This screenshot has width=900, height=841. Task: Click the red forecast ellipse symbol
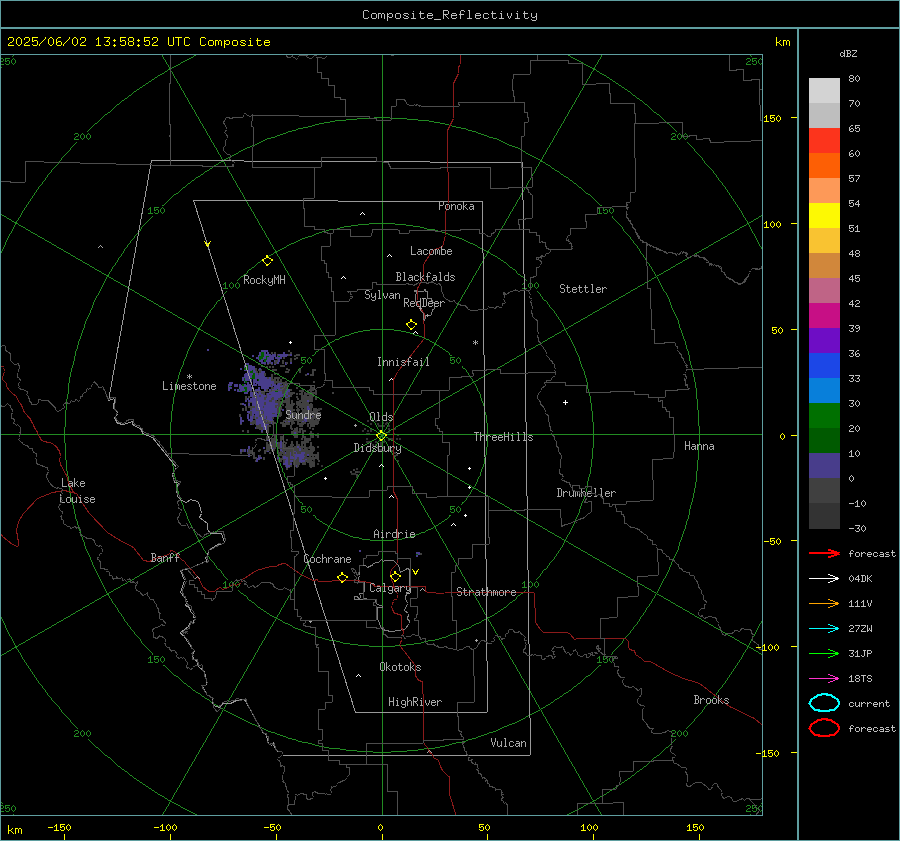(x=824, y=728)
